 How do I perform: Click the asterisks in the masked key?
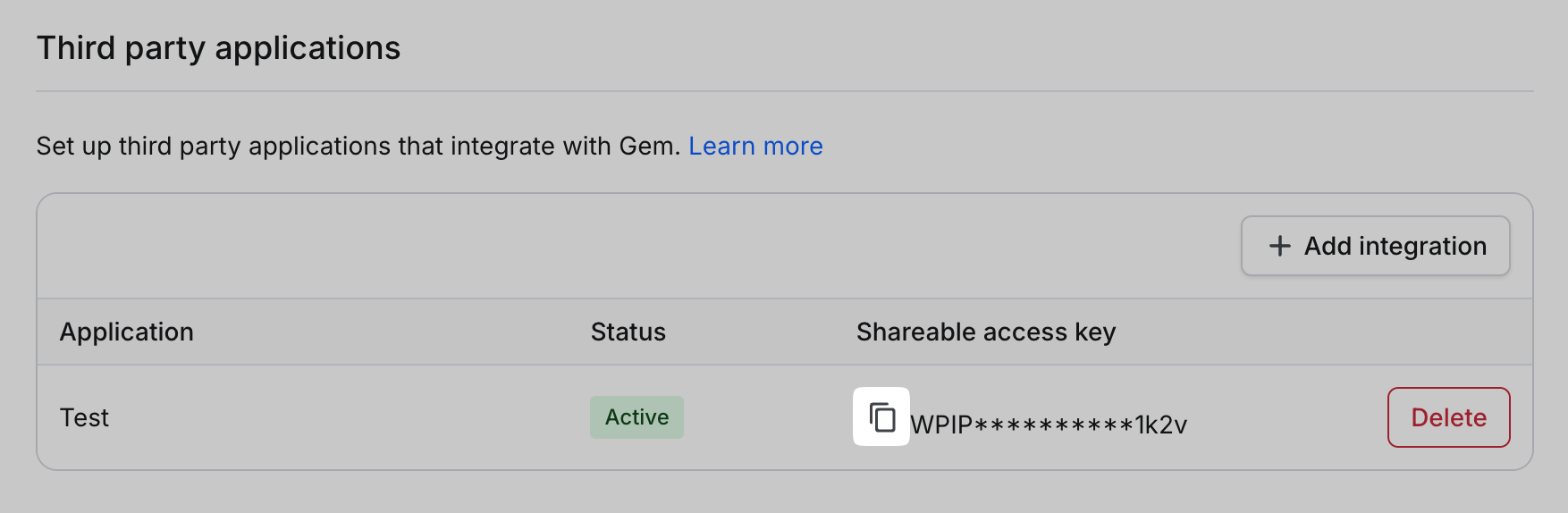click(1053, 425)
